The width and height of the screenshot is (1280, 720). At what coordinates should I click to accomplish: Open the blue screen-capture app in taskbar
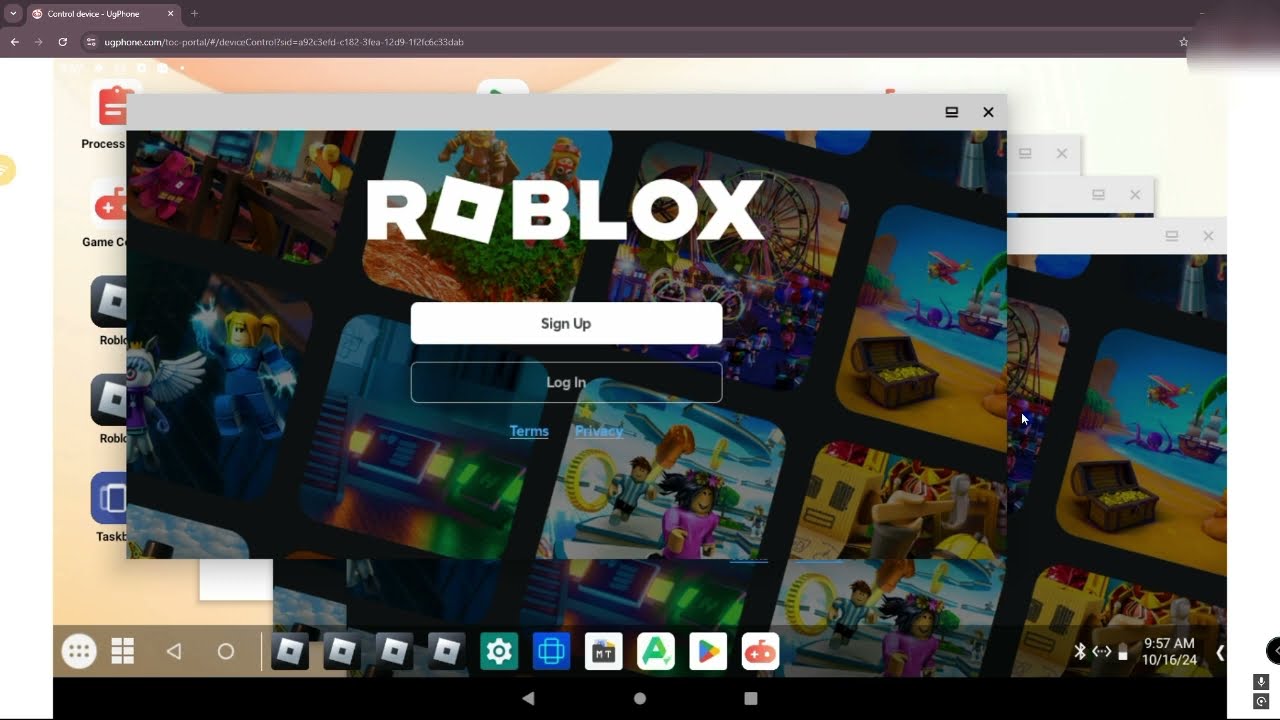pyautogui.click(x=551, y=652)
